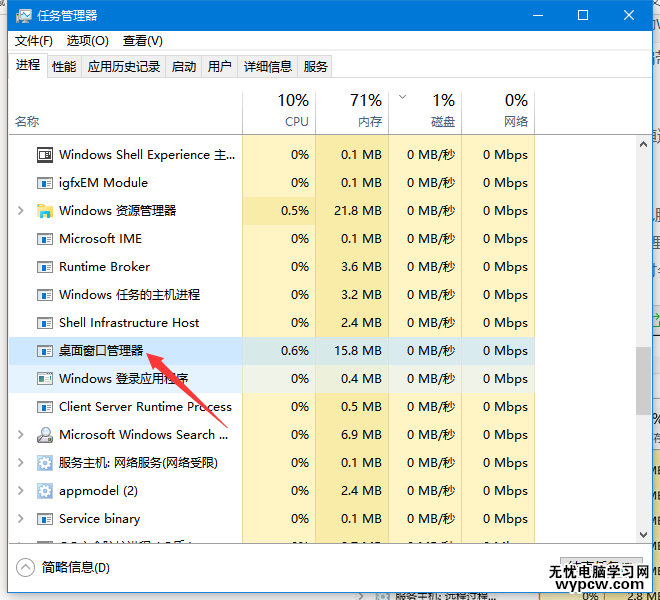Expand the Service binary group
The width and height of the screenshot is (660, 600).
[20, 519]
